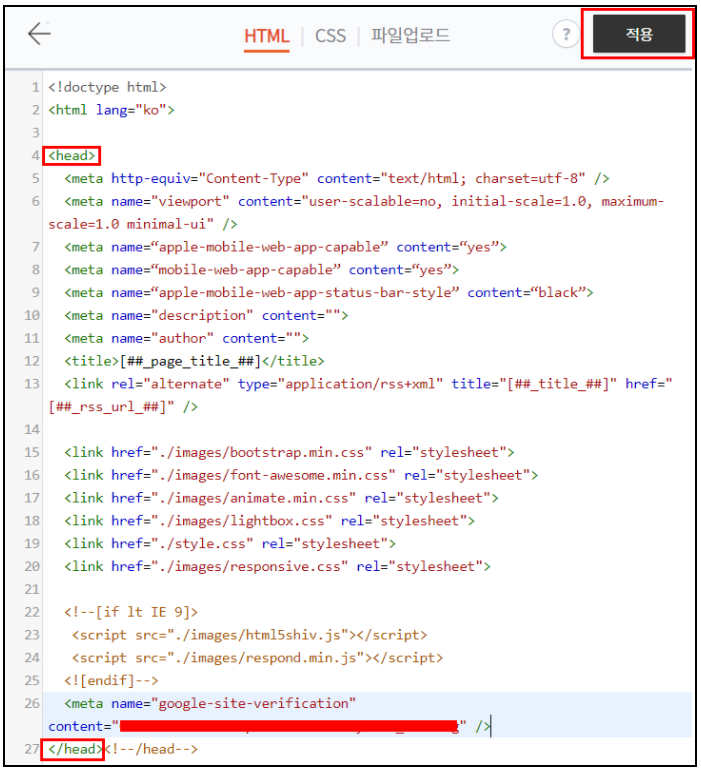The width and height of the screenshot is (701, 770).
Task: Click the status-bar-style meta line
Action: [x=329, y=293]
